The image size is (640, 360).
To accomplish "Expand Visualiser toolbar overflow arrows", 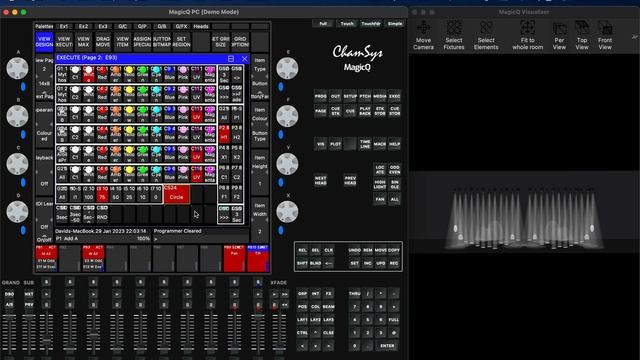I will pos(635,37).
